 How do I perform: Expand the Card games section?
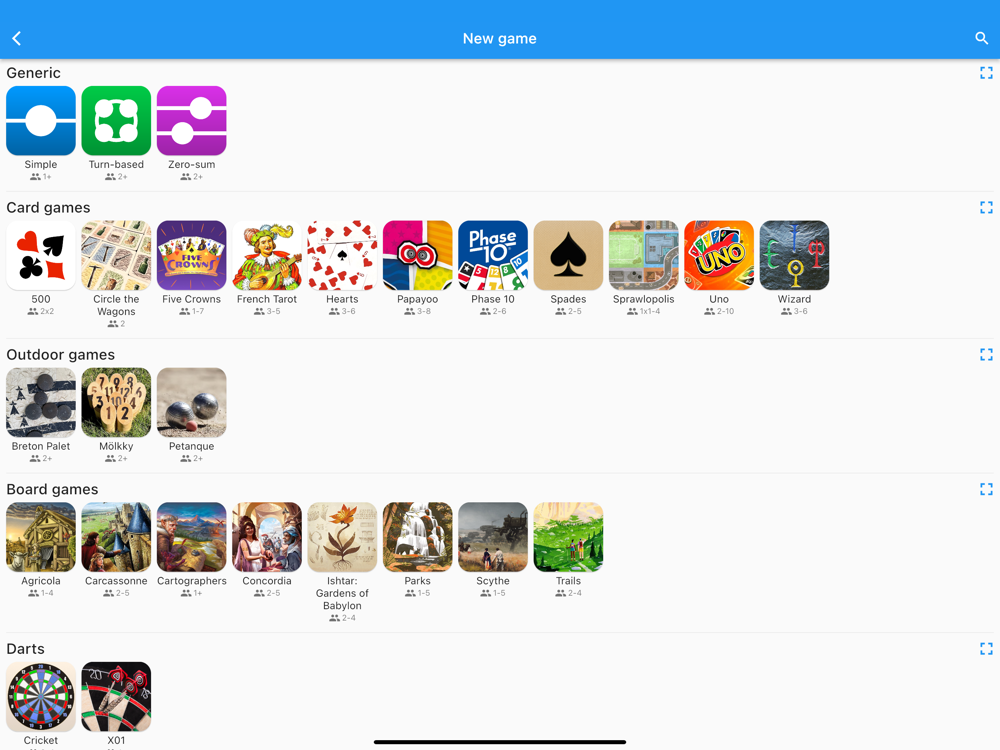pos(986,207)
